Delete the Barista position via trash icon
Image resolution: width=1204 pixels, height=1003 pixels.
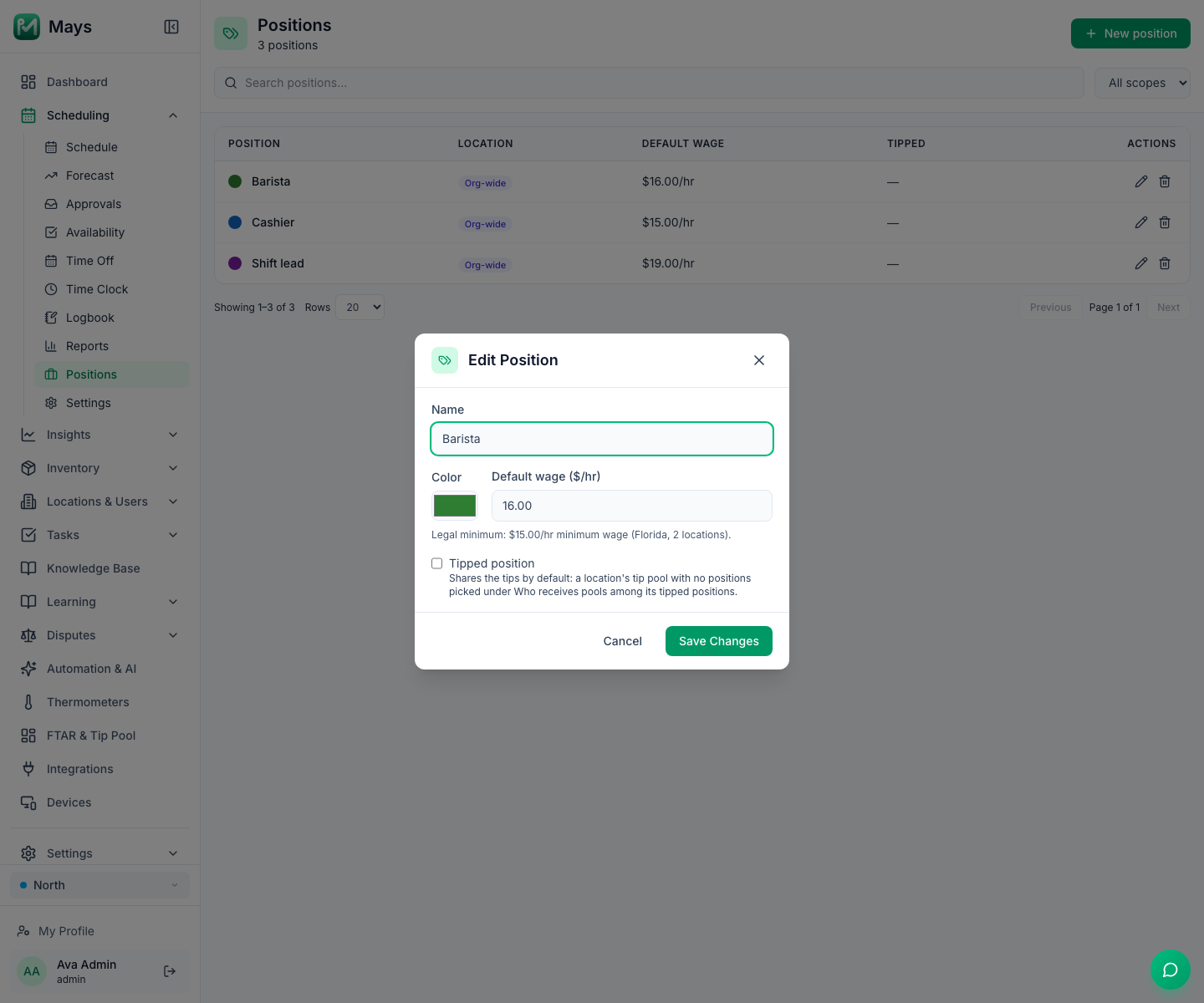click(x=1165, y=181)
